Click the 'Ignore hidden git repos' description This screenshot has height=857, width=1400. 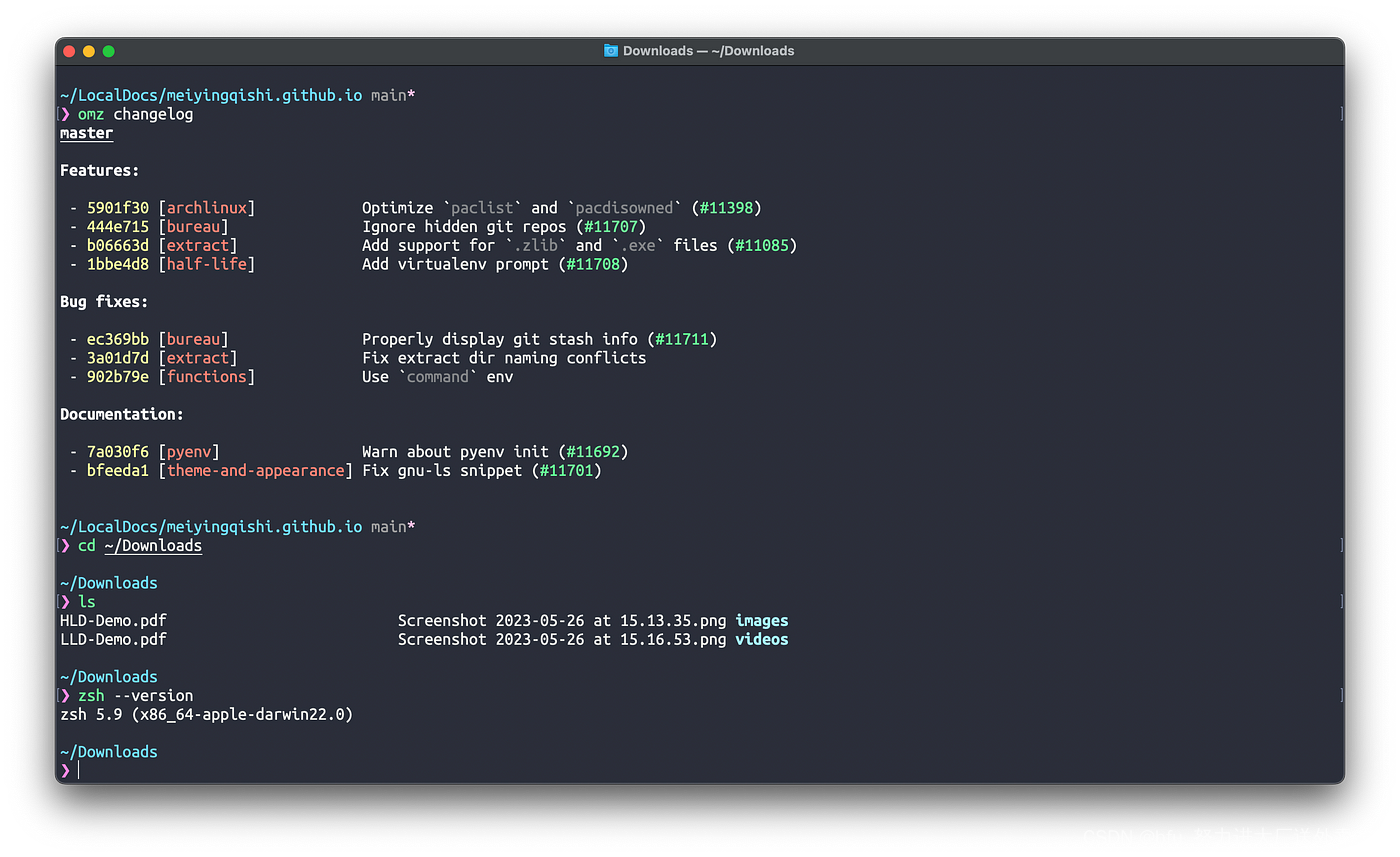coord(464,227)
